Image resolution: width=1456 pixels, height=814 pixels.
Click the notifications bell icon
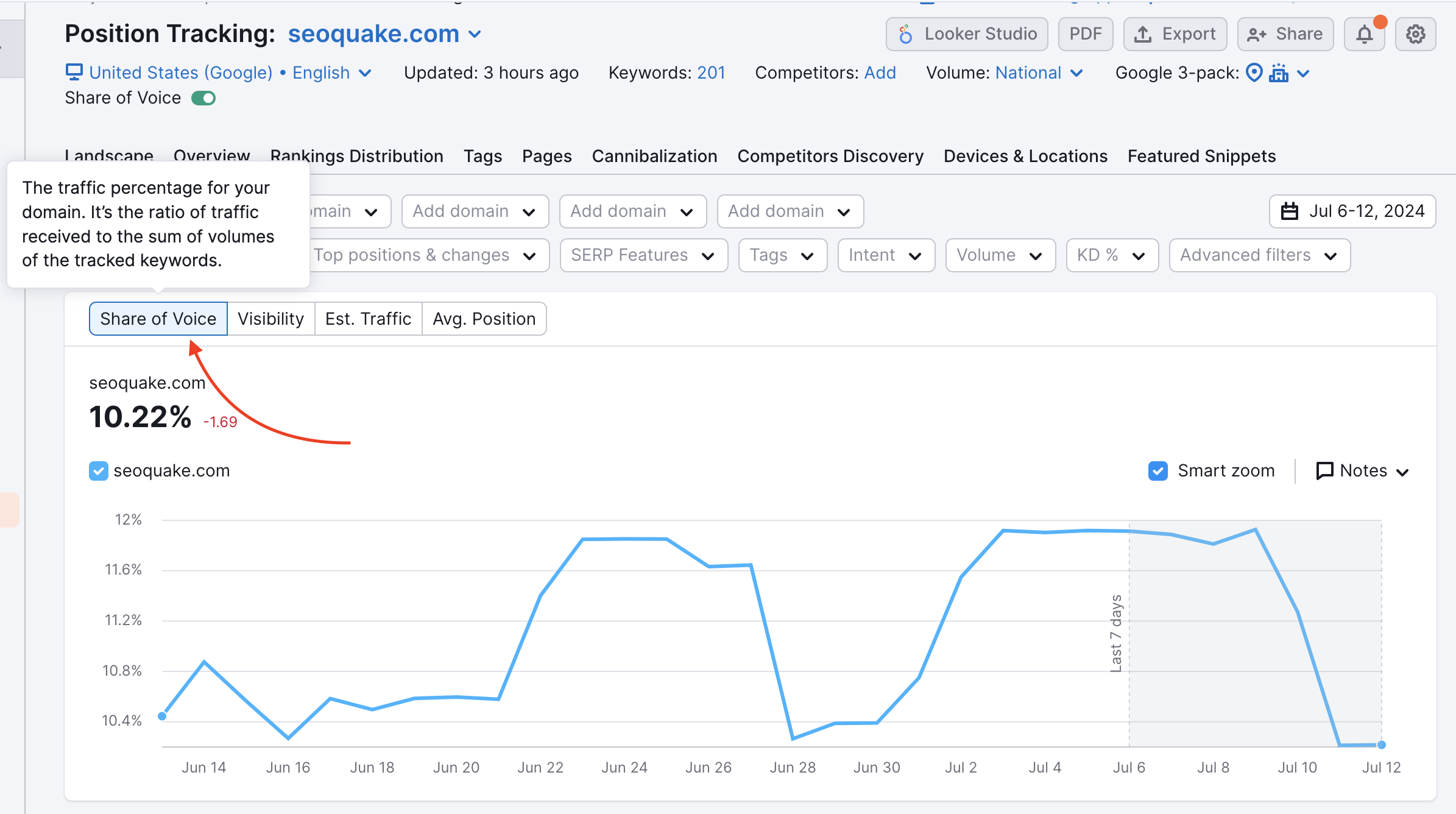click(1364, 33)
